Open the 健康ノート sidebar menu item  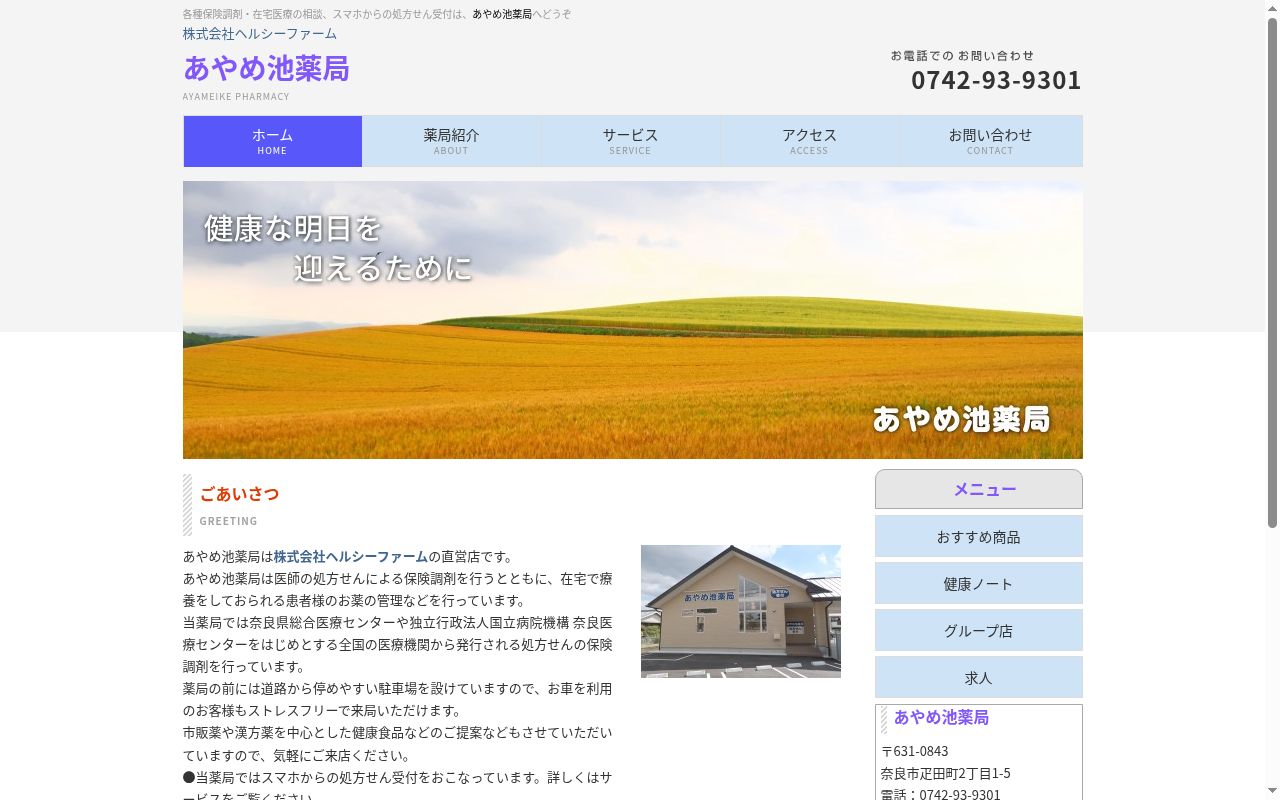[x=978, y=583]
